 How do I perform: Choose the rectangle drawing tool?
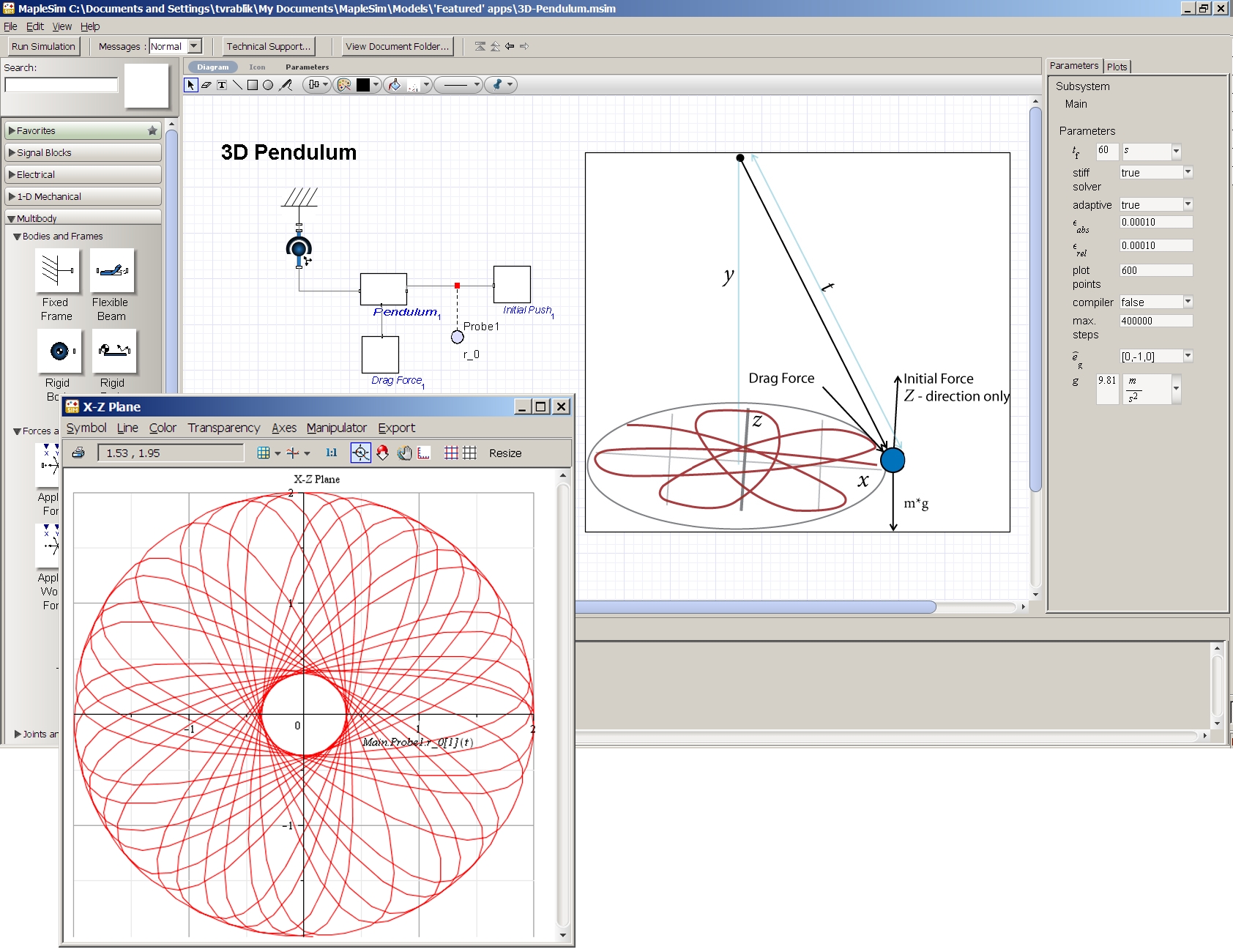tap(253, 85)
